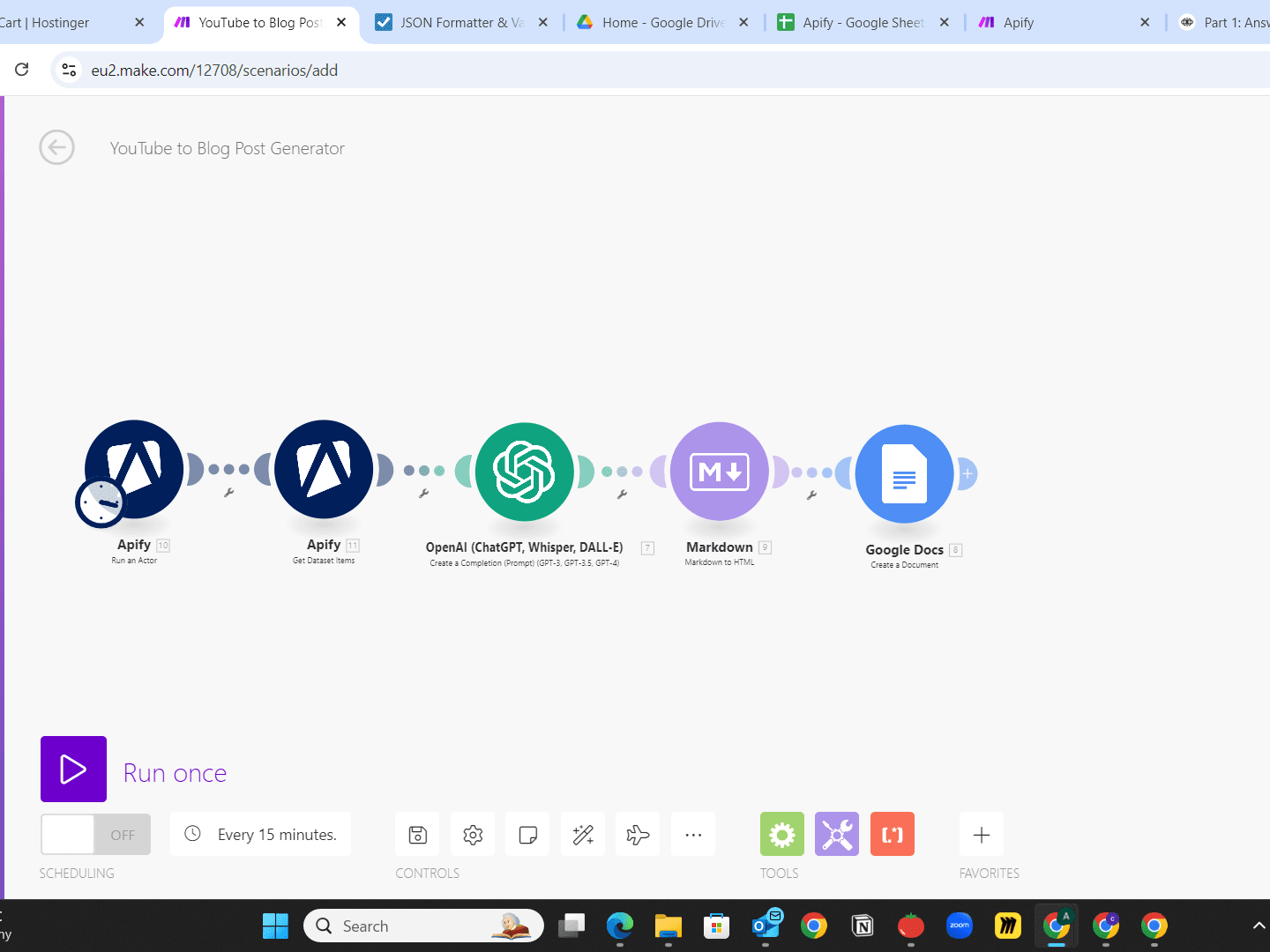Open the red Text parser tools icon
The image size is (1270, 952).
click(x=893, y=834)
